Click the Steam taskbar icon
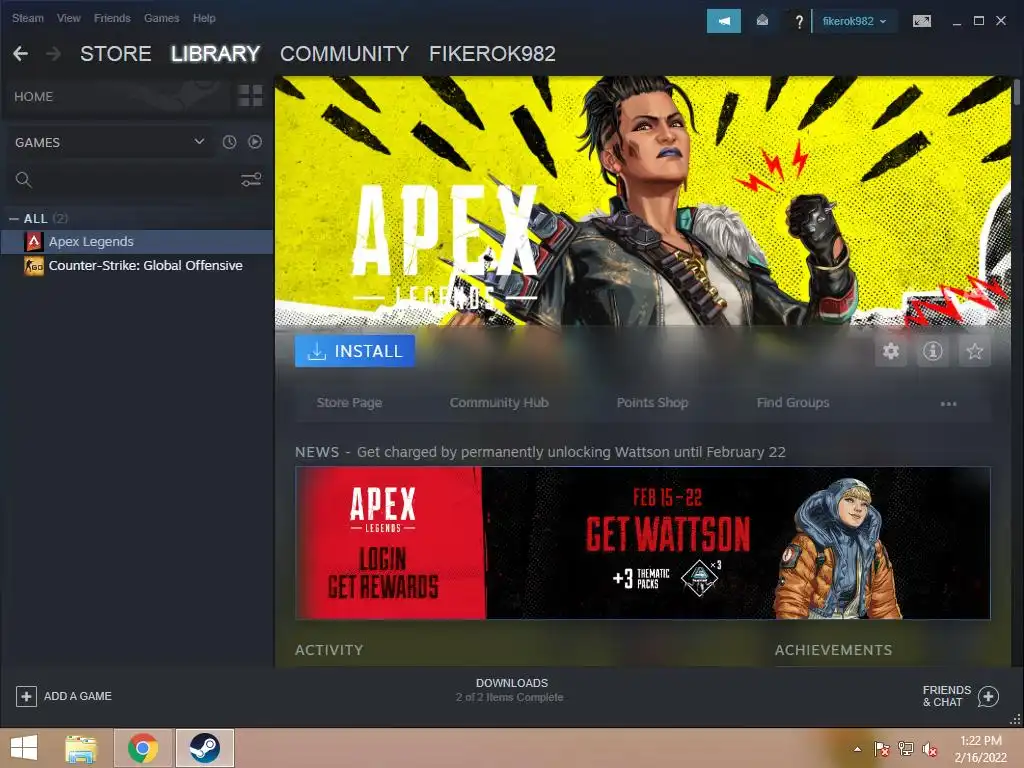This screenshot has width=1024, height=768. pos(204,748)
